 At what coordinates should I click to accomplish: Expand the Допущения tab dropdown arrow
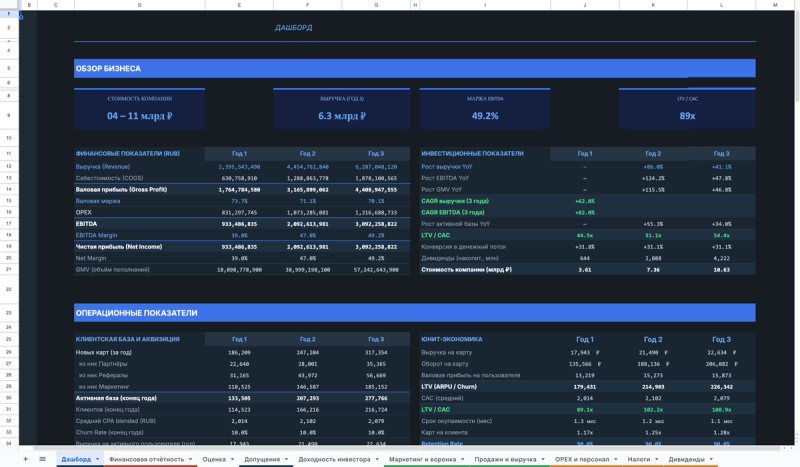point(286,459)
